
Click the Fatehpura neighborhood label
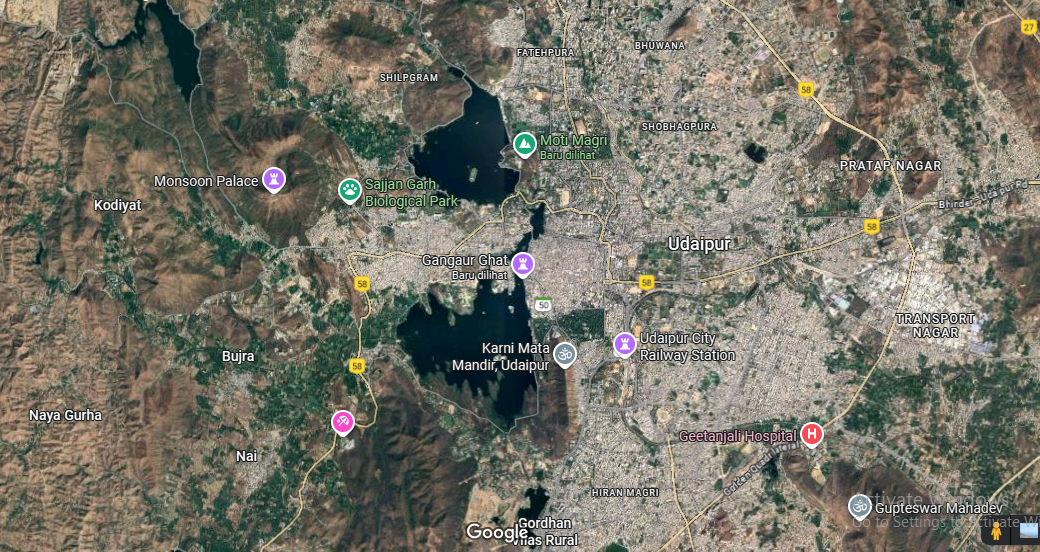[x=542, y=51]
